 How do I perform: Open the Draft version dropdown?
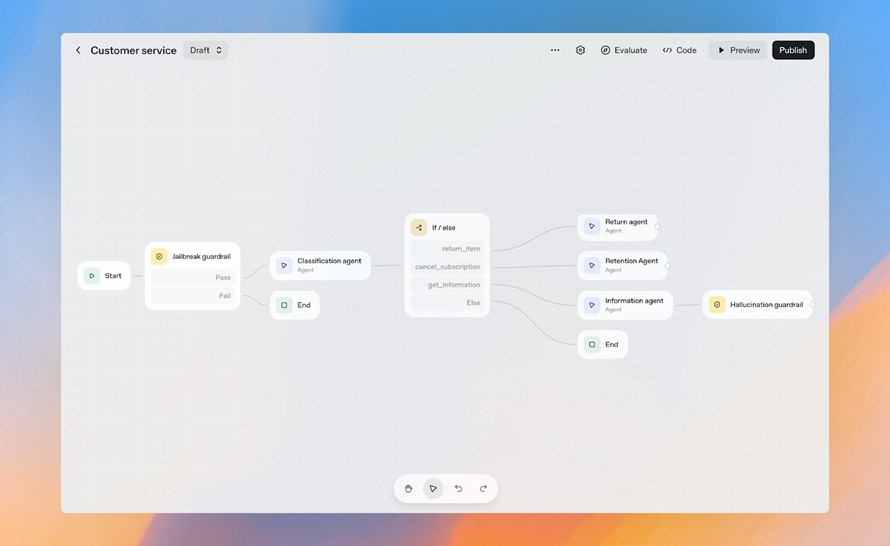click(205, 50)
